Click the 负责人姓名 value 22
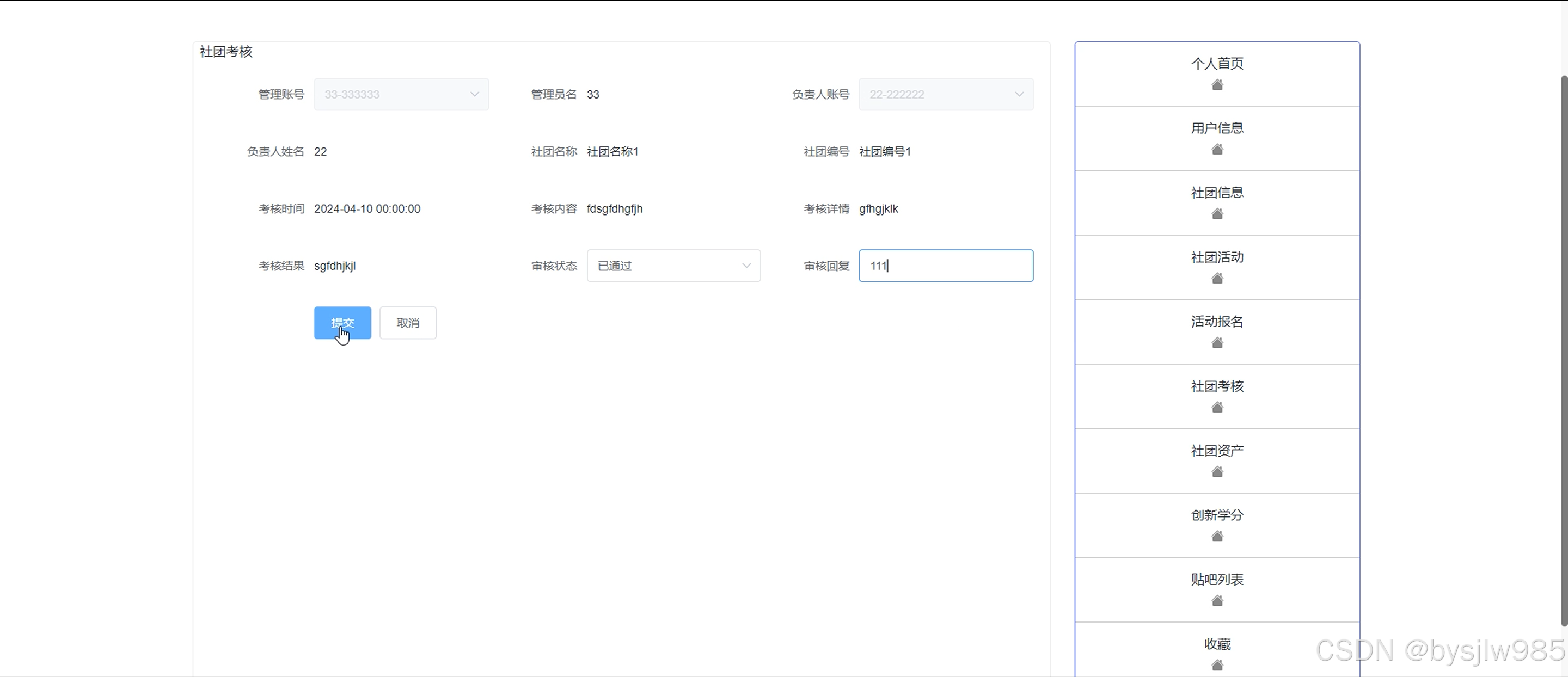 [320, 151]
